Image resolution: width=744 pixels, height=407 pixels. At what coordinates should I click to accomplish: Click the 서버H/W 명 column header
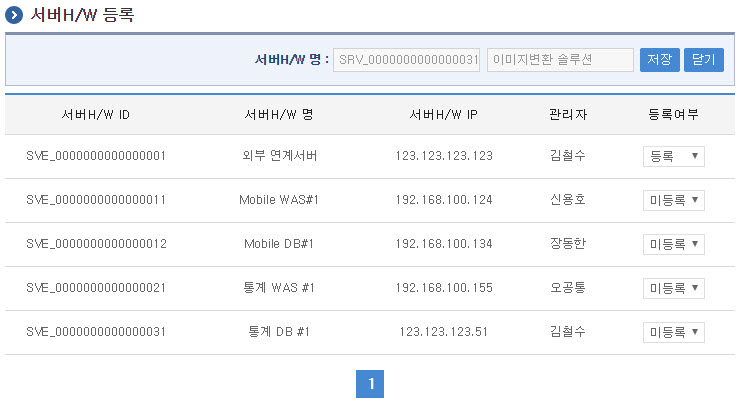pyautogui.click(x=279, y=114)
